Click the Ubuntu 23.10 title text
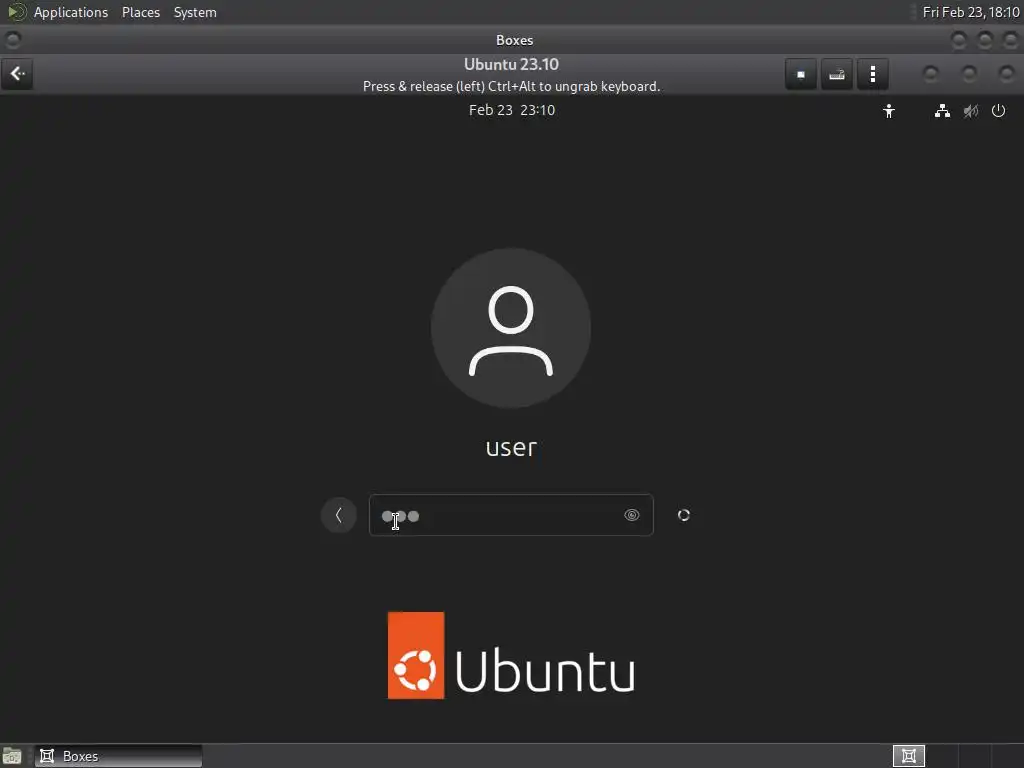 coord(511,65)
